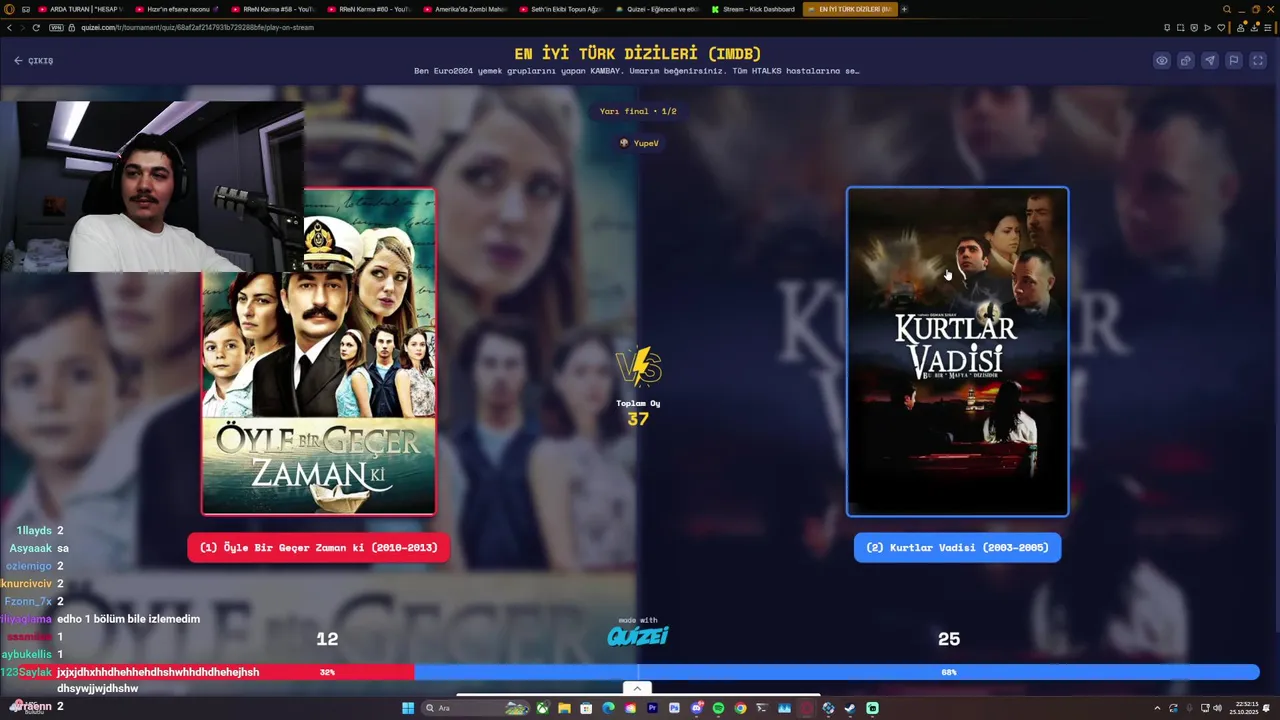Open a new browser tab
This screenshot has height=720, width=1280.
pos(904,9)
